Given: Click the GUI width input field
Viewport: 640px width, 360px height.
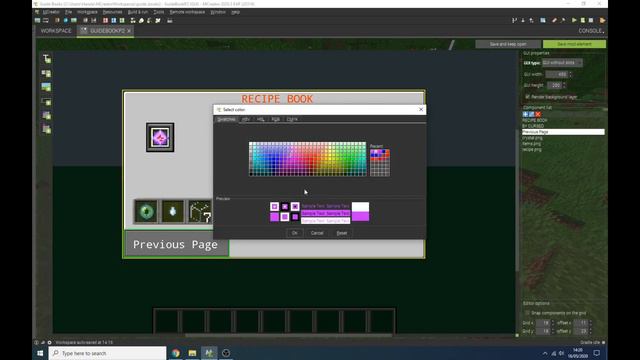Looking at the screenshot, I should pos(557,74).
